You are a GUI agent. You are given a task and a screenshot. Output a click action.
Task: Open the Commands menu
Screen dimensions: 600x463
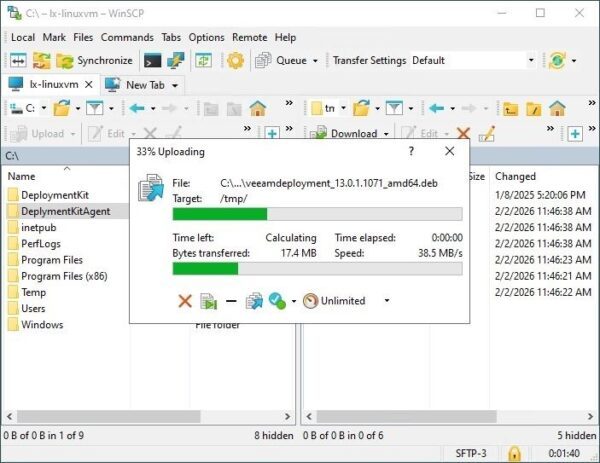tap(127, 37)
